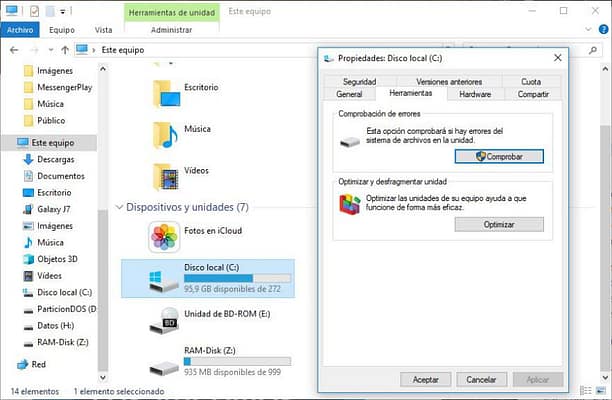The image size is (612, 400).
Task: Open Red network in sidebar
Action: [32, 364]
